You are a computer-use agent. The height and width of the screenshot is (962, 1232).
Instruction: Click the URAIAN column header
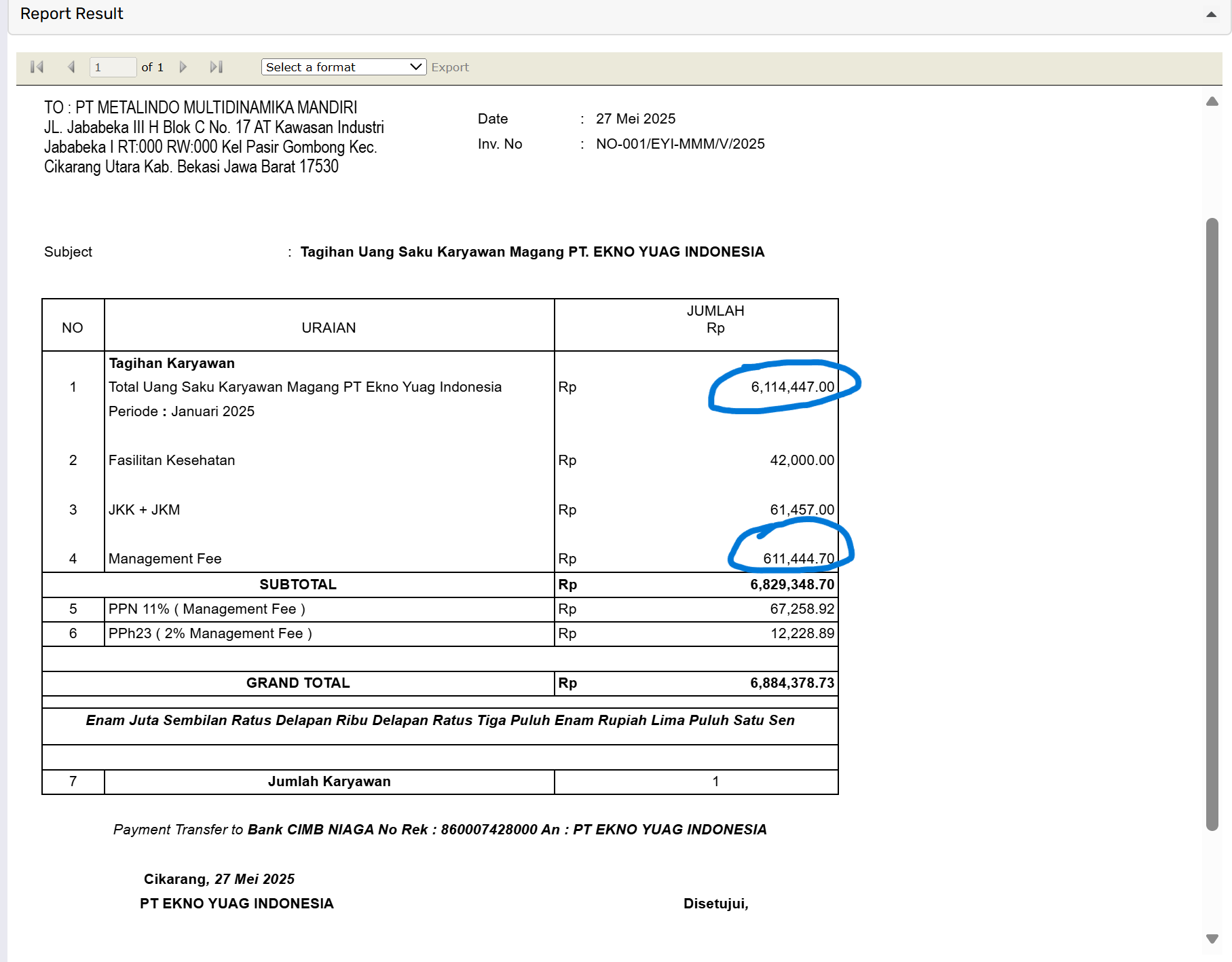[329, 328]
